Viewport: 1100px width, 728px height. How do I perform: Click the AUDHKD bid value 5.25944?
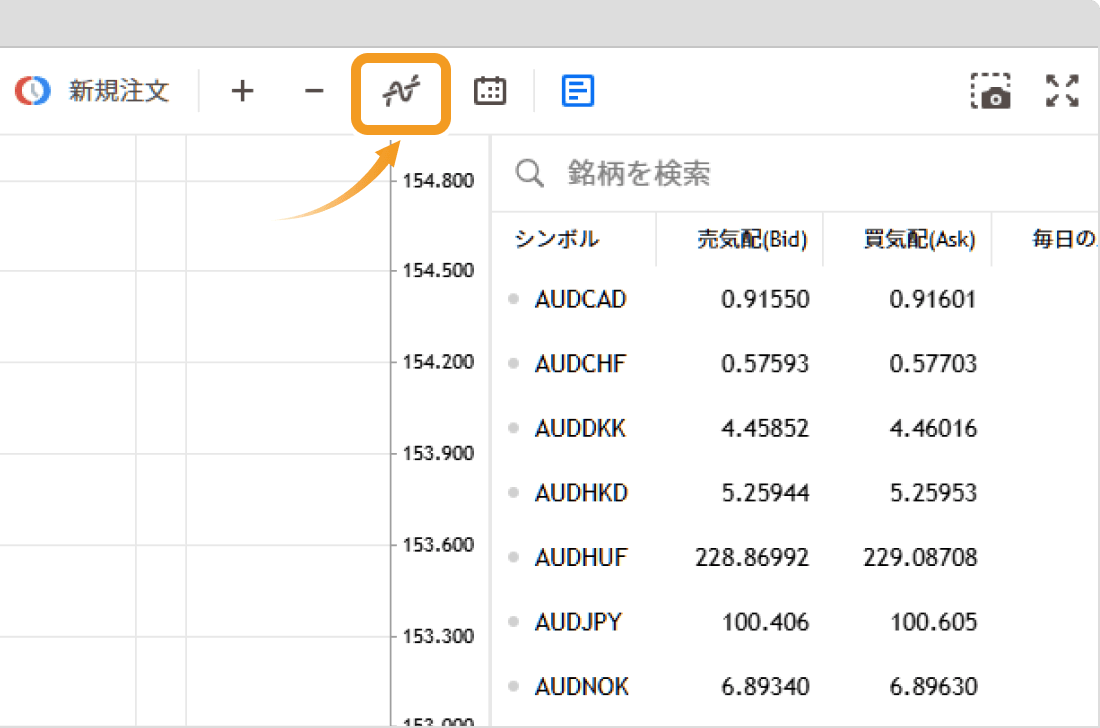coord(765,493)
